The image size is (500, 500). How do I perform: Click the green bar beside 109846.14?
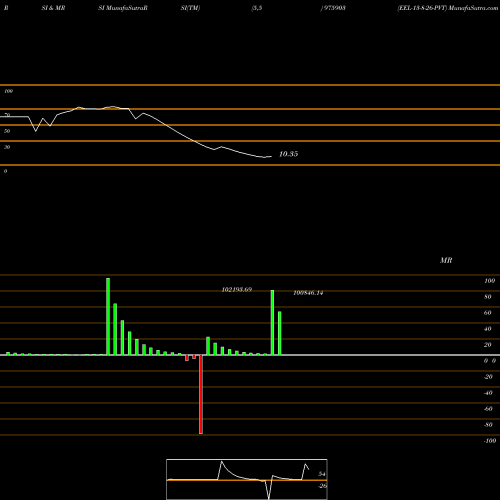tap(280, 333)
